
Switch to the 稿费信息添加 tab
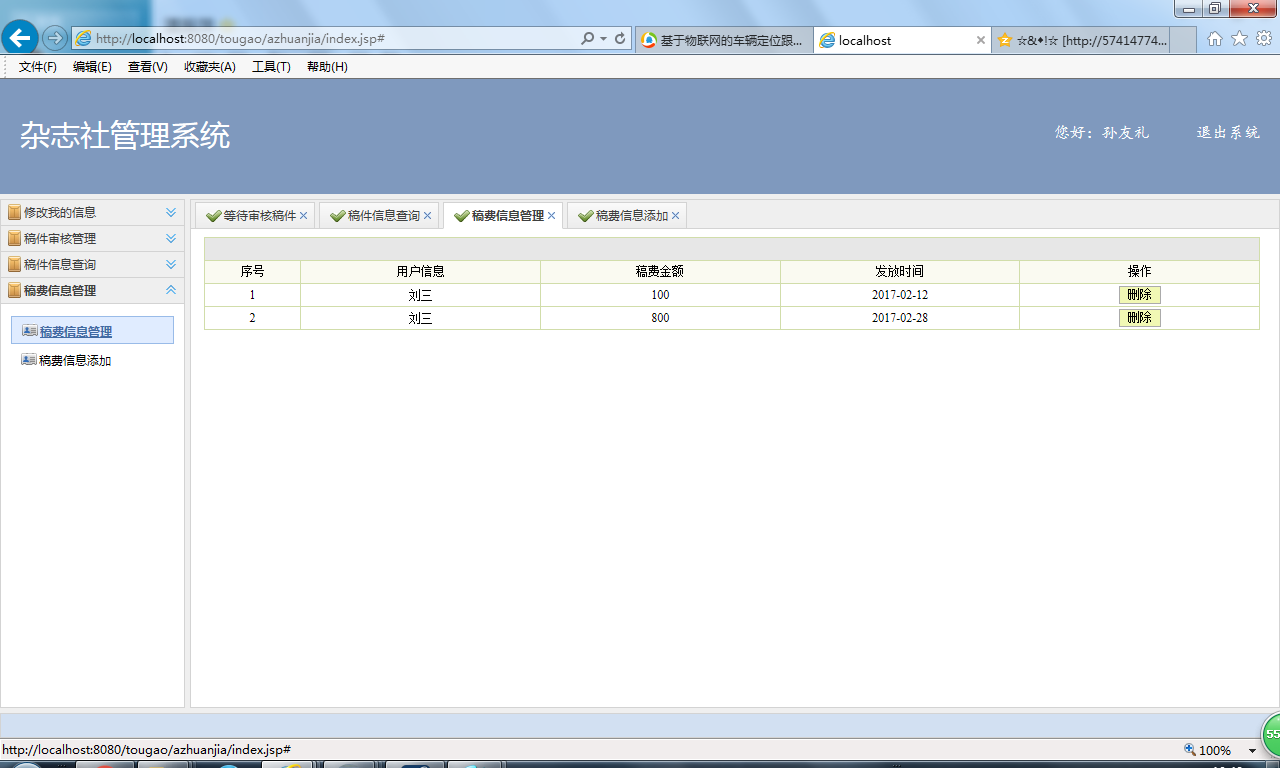coord(627,216)
